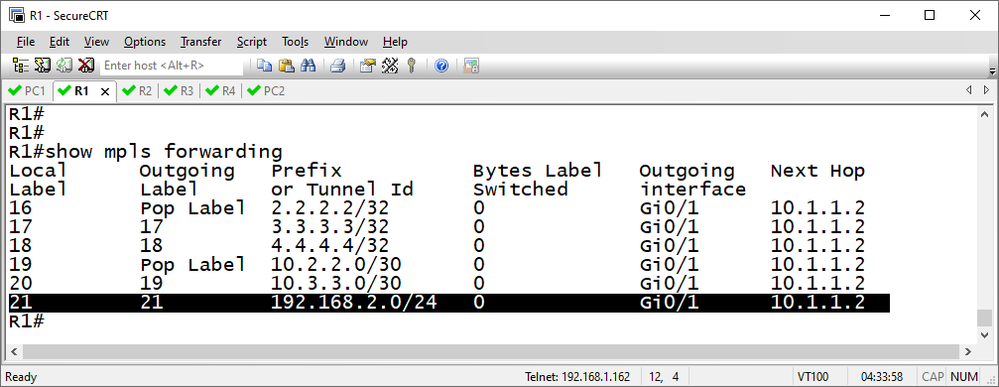Open Session Options toolbar icon
999x387 pixels.
[368, 65]
